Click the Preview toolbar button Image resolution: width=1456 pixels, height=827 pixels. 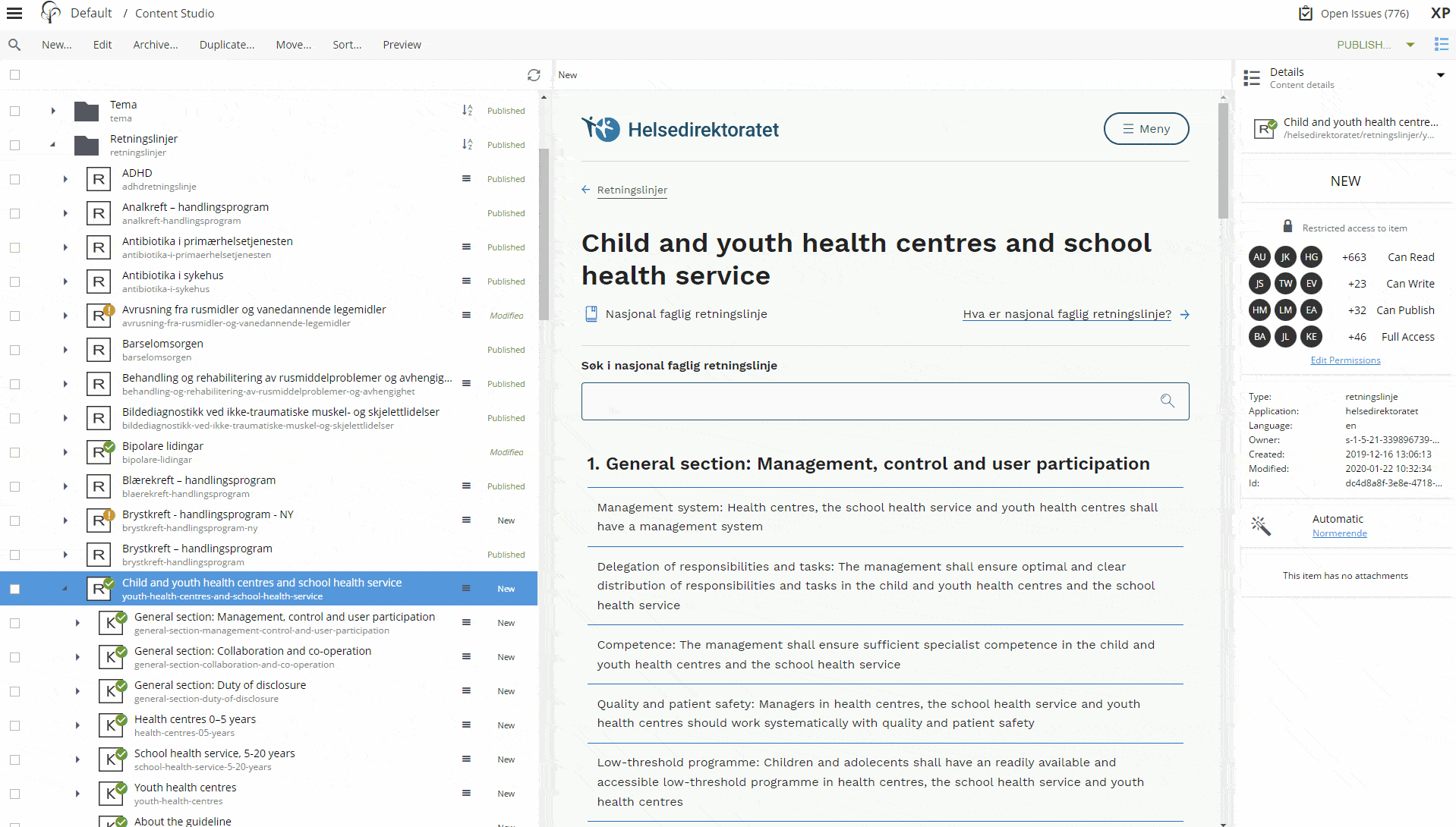coord(402,45)
